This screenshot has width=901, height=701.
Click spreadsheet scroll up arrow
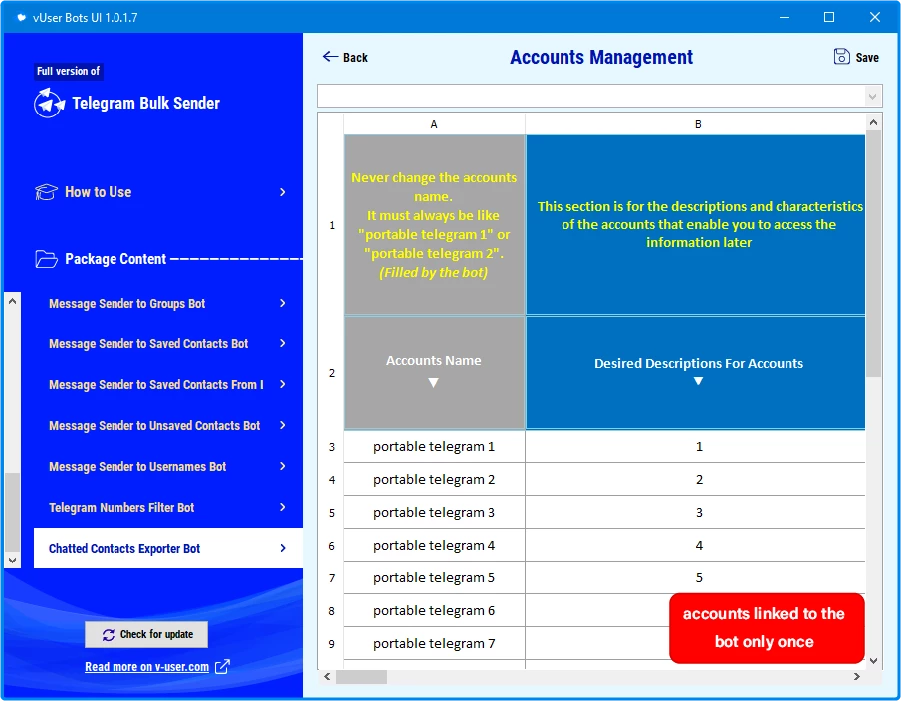point(873,122)
